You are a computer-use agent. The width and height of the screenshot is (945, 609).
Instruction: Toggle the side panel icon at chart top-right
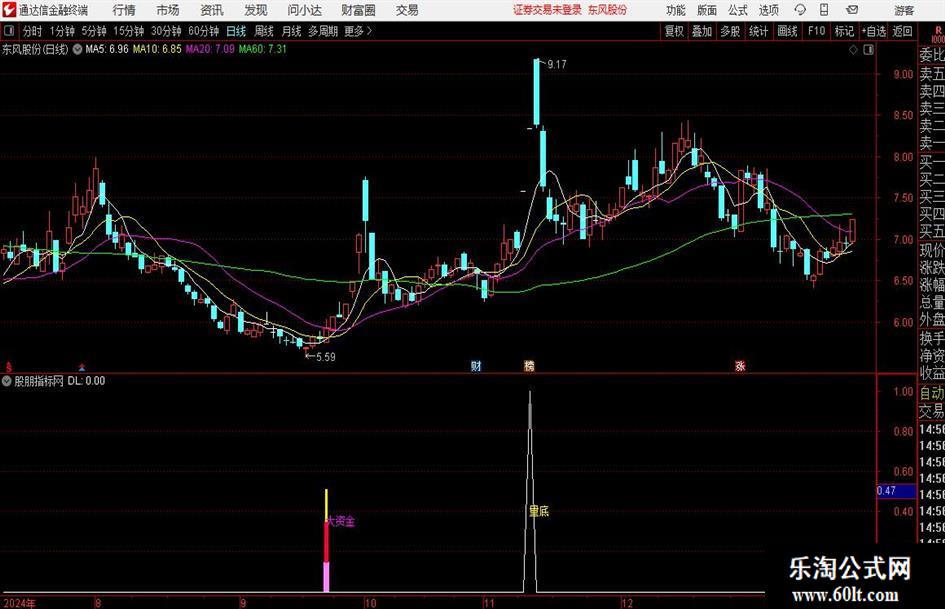click(868, 50)
